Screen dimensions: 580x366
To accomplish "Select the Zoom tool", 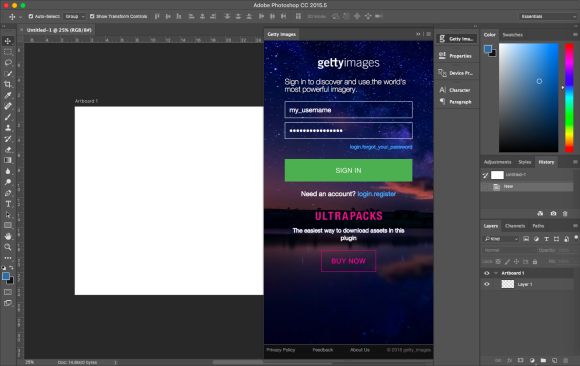I will click(8, 247).
